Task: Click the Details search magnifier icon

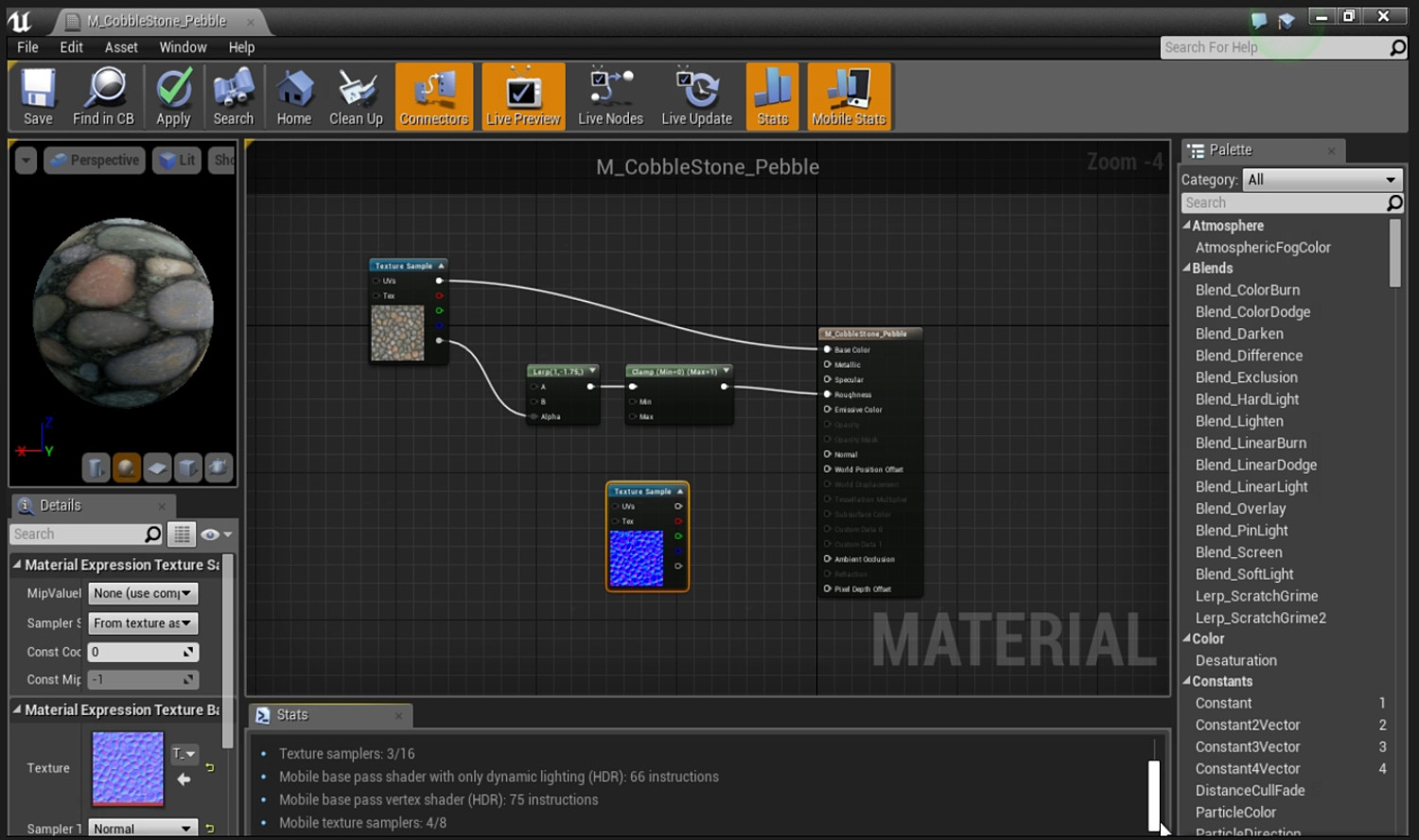Action: coord(152,534)
